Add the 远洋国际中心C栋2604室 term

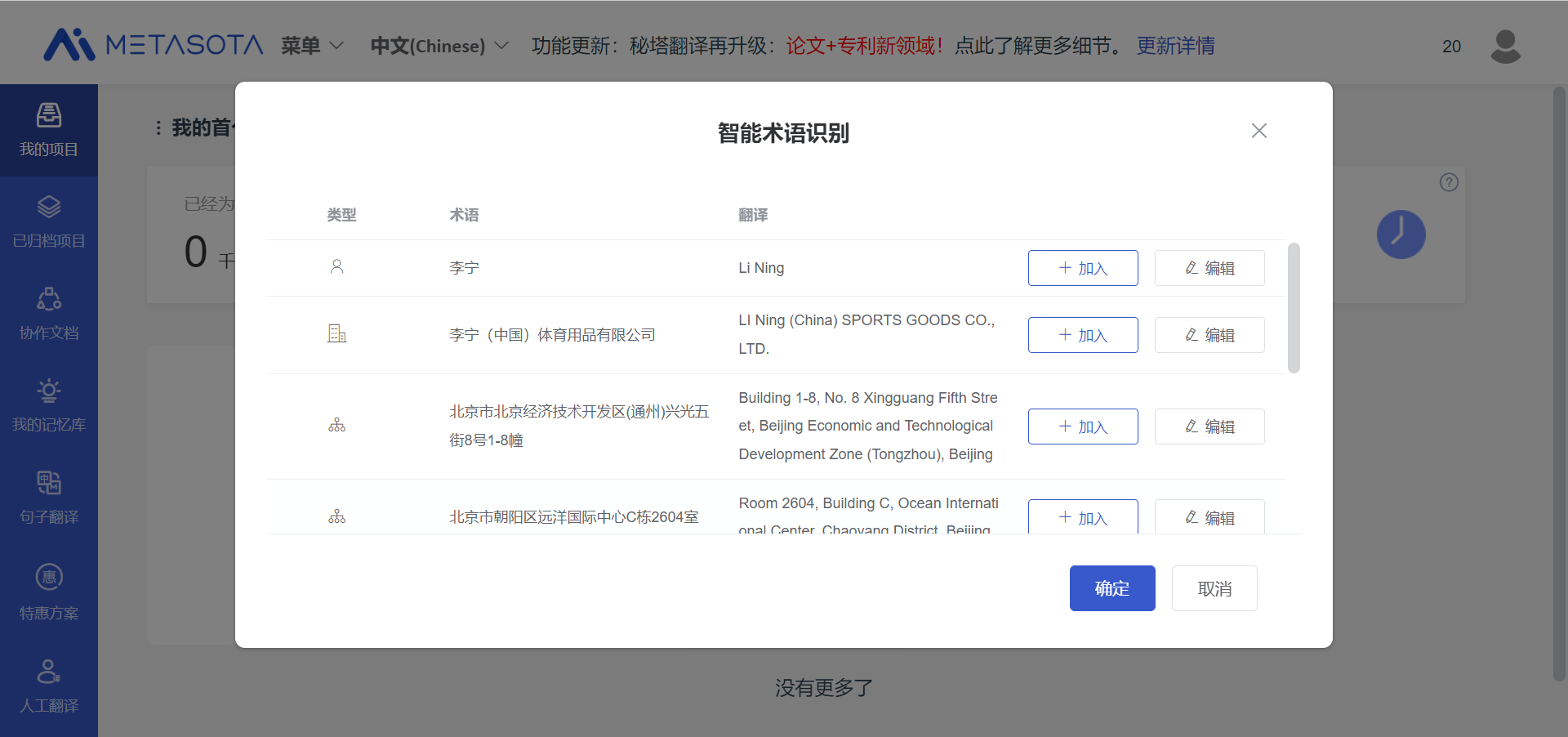pyautogui.click(x=1083, y=516)
